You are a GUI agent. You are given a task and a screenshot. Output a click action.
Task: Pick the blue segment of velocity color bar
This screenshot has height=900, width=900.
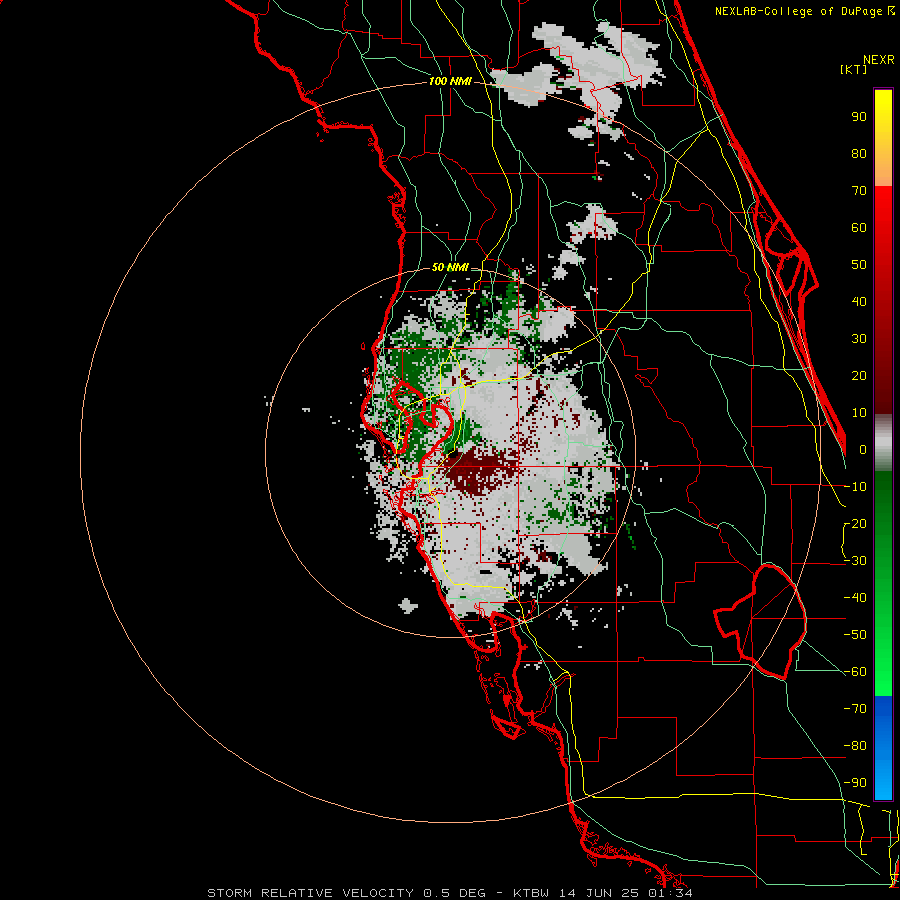point(883,747)
